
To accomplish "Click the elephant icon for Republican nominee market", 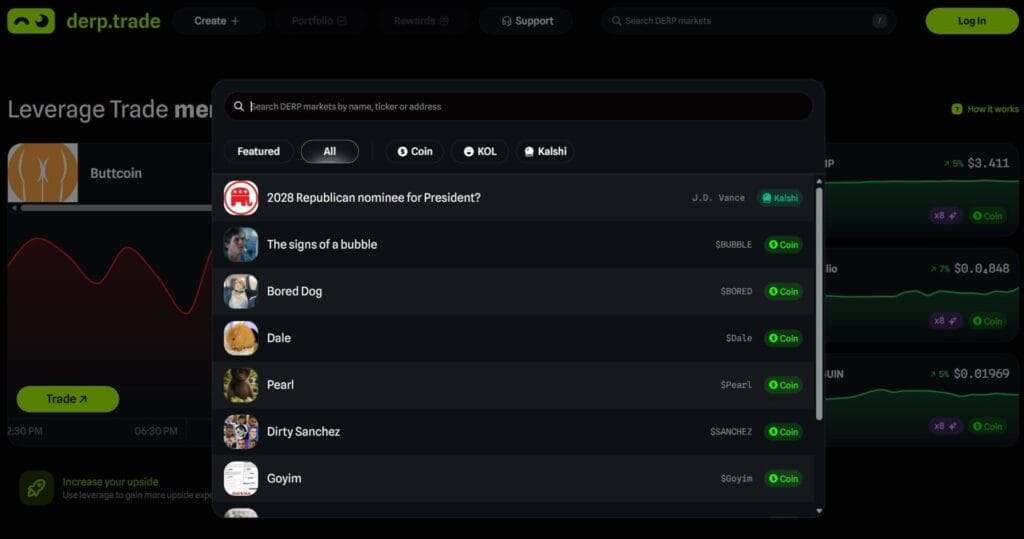I will click(241, 198).
